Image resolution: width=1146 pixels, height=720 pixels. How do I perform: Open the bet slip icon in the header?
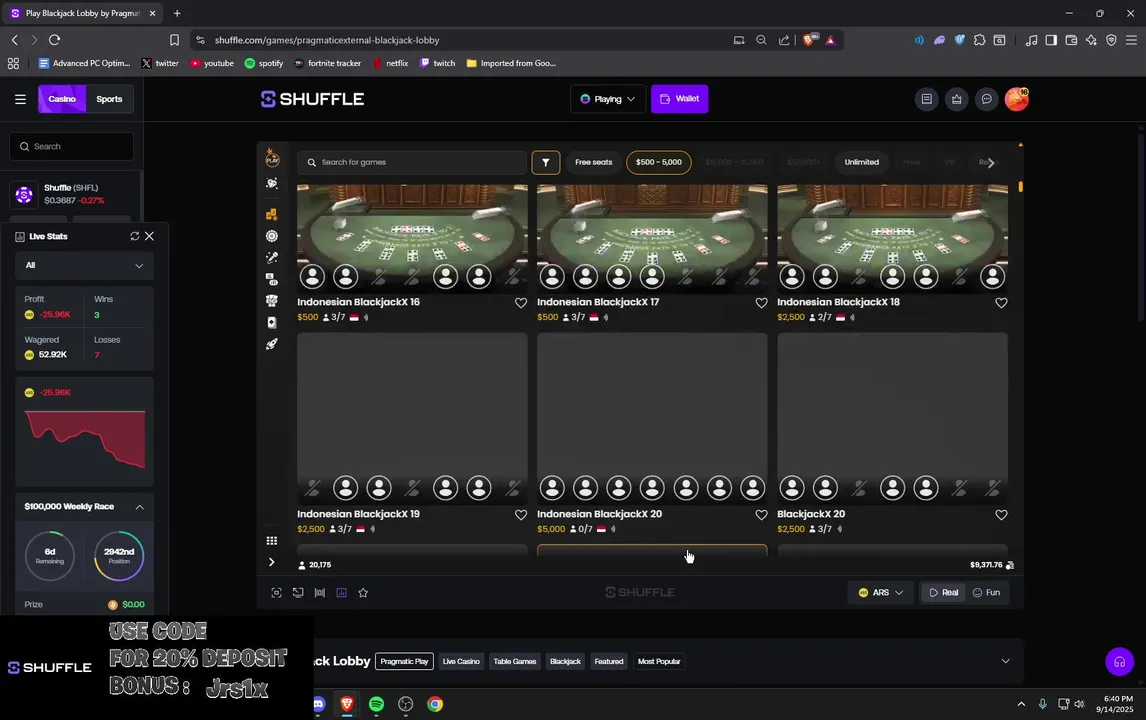926,99
